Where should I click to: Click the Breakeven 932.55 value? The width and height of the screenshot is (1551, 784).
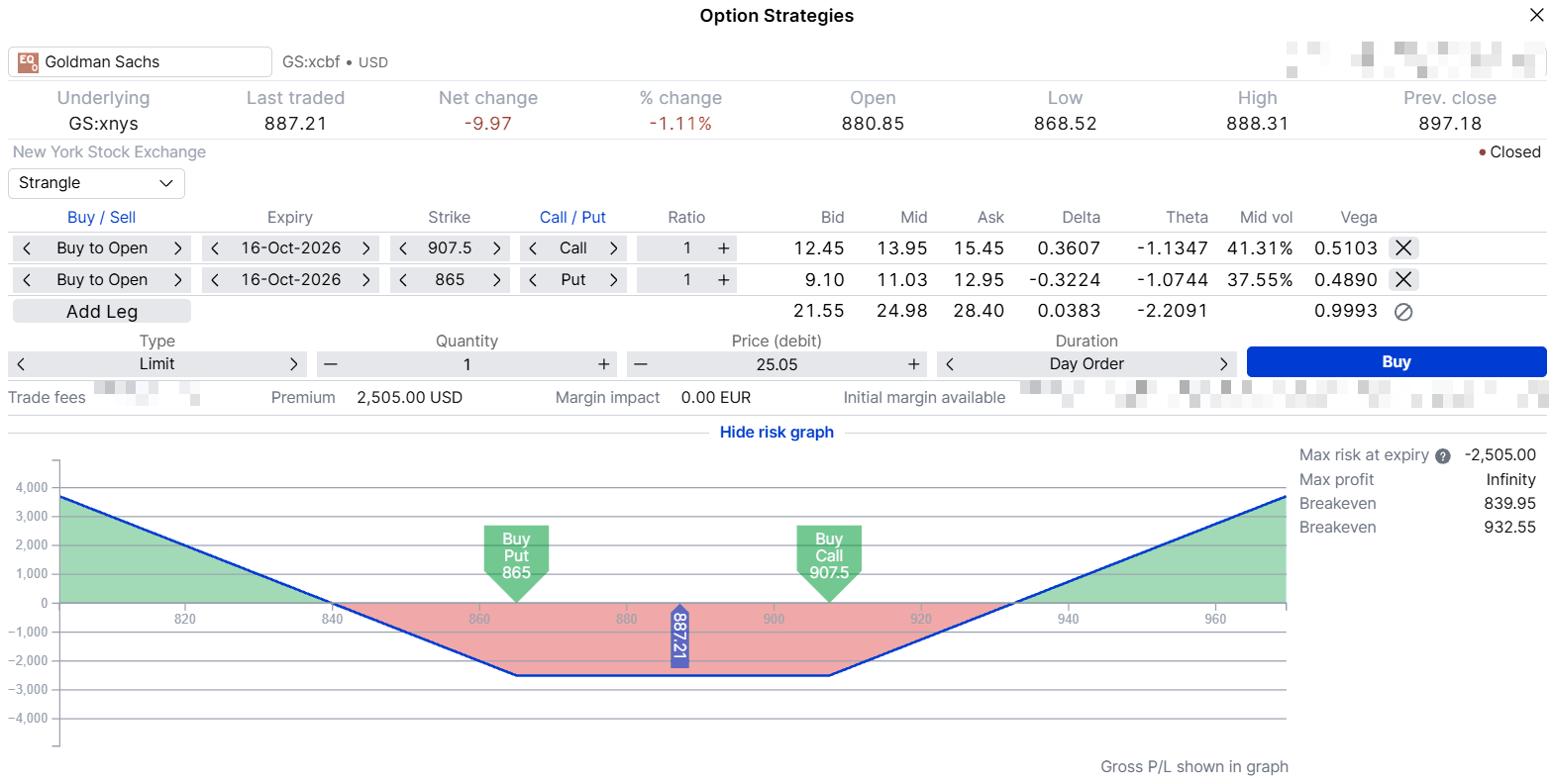pyautogui.click(x=1509, y=528)
